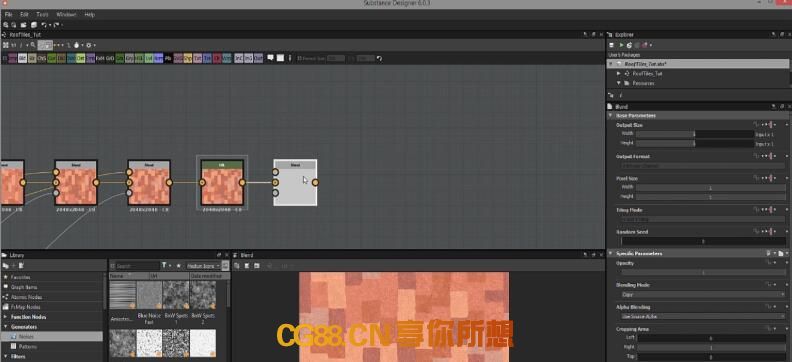Viewport: 792px width, 362px height.
Task: Open the Tools menu
Action: pyautogui.click(x=42, y=15)
